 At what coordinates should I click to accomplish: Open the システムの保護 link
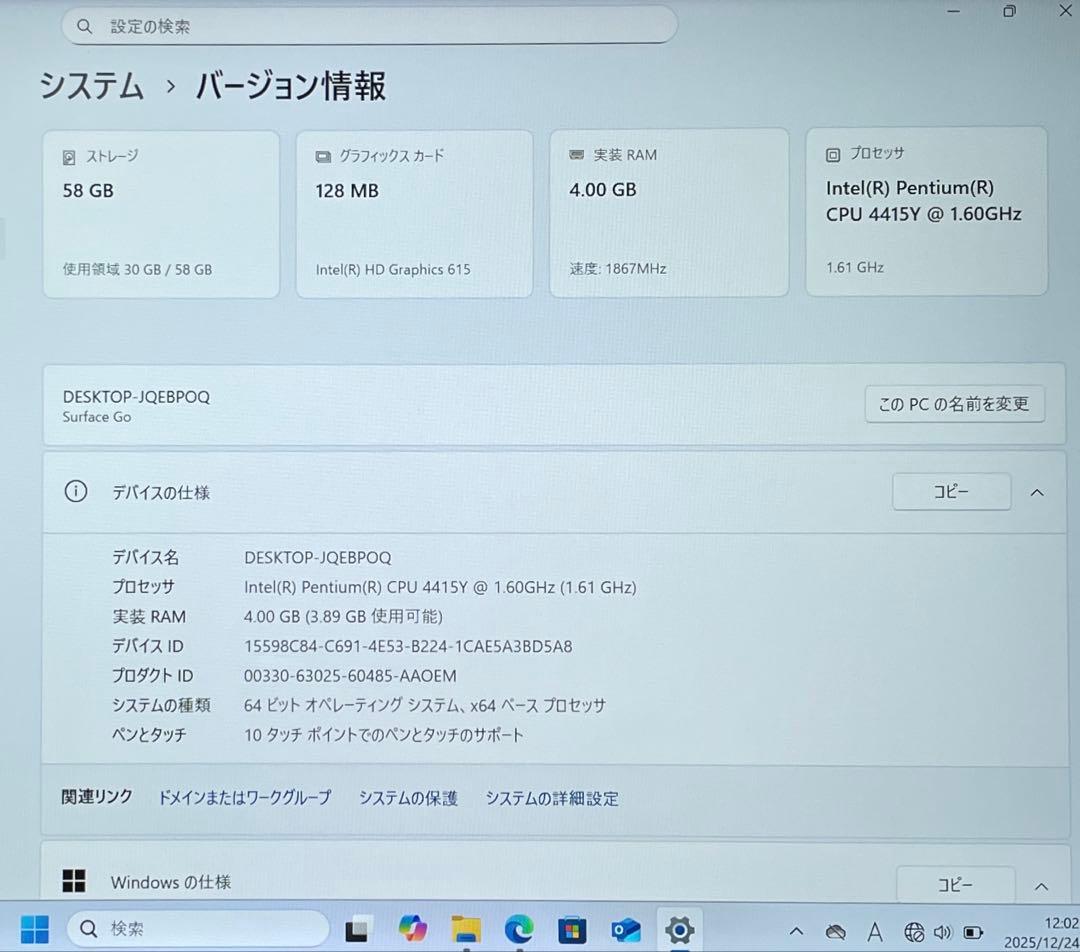click(x=407, y=798)
